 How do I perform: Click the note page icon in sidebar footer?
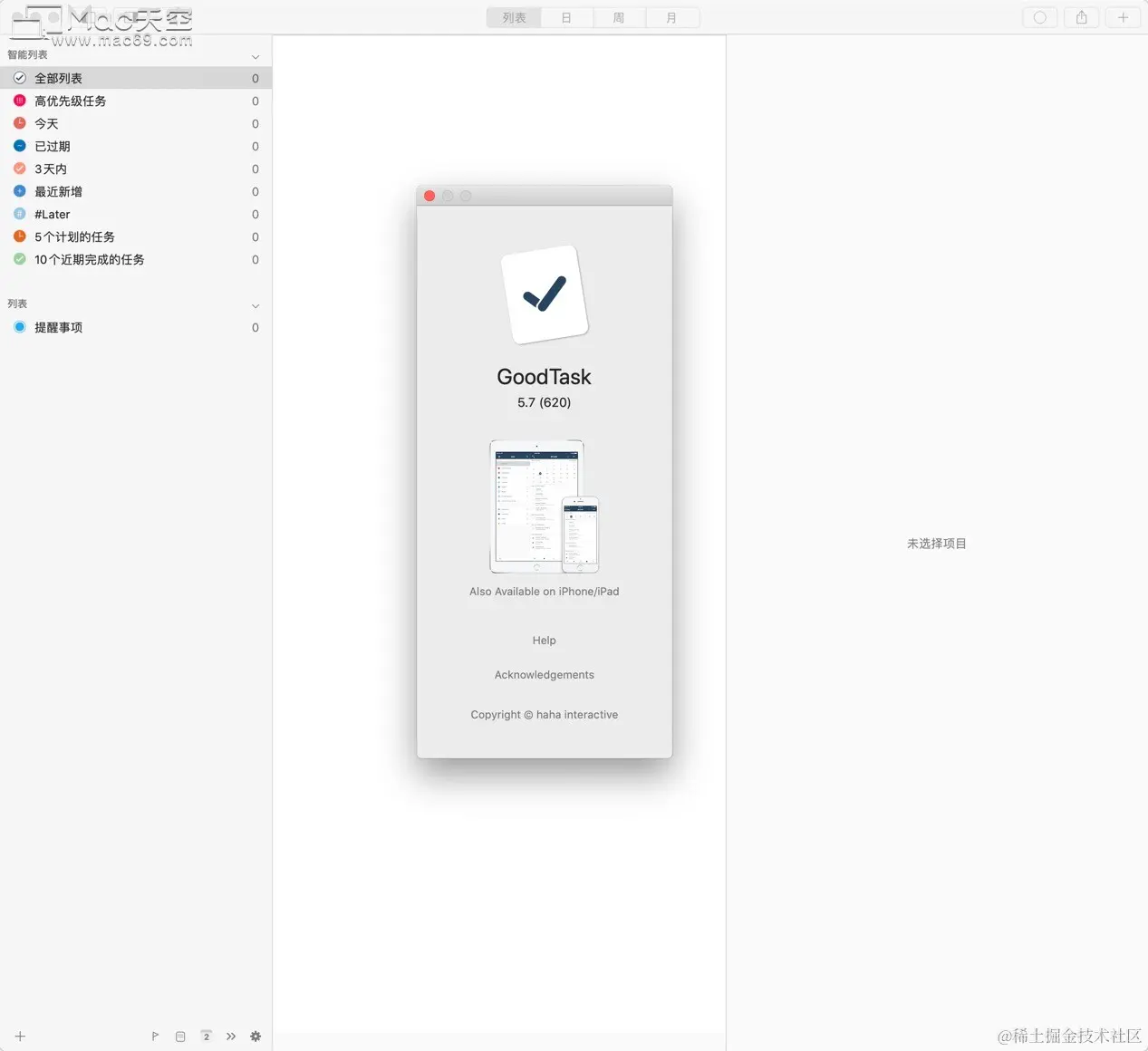click(180, 1036)
